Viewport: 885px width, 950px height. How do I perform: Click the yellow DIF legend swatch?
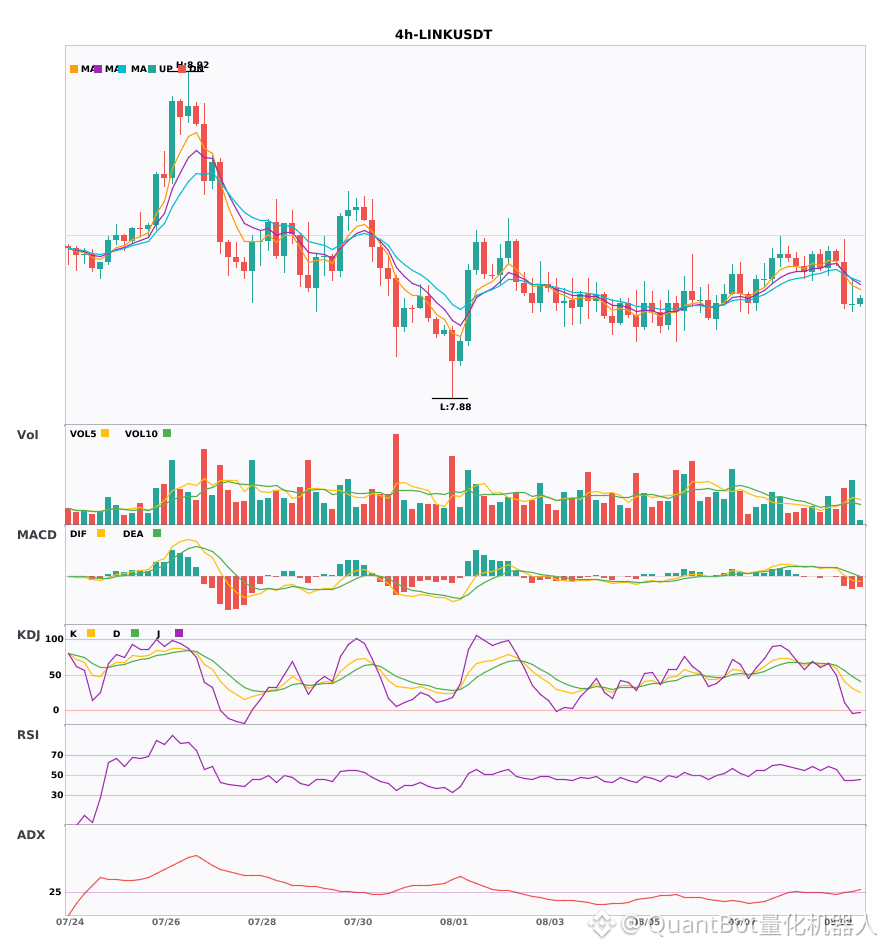(x=101, y=533)
